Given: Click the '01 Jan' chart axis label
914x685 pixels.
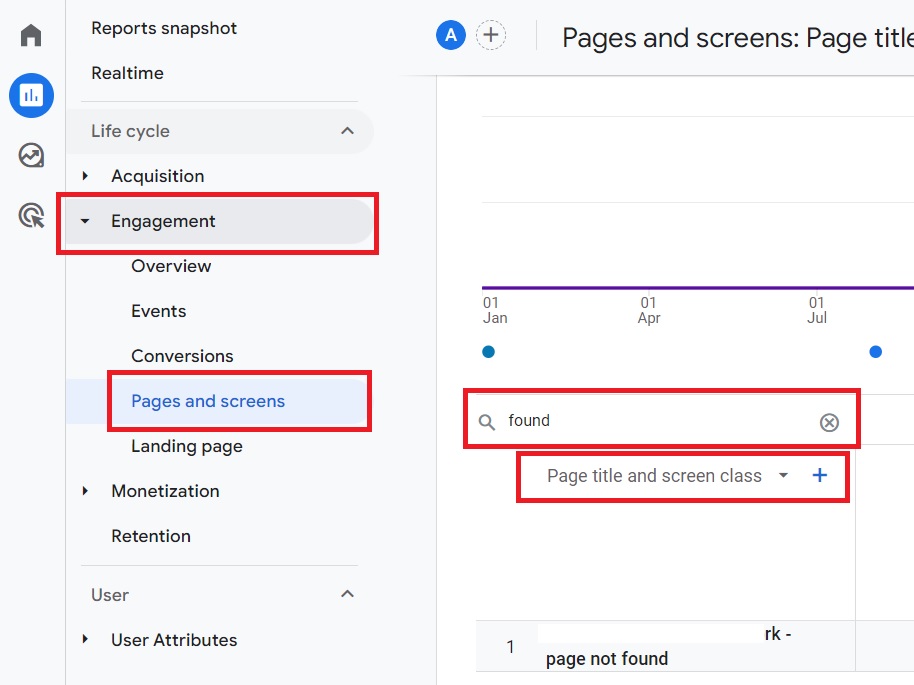Looking at the screenshot, I should point(495,310).
